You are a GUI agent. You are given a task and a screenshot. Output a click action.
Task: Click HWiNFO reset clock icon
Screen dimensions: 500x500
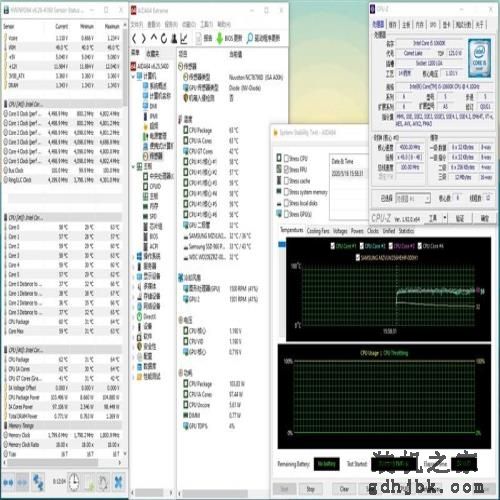pyautogui.click(x=103, y=482)
